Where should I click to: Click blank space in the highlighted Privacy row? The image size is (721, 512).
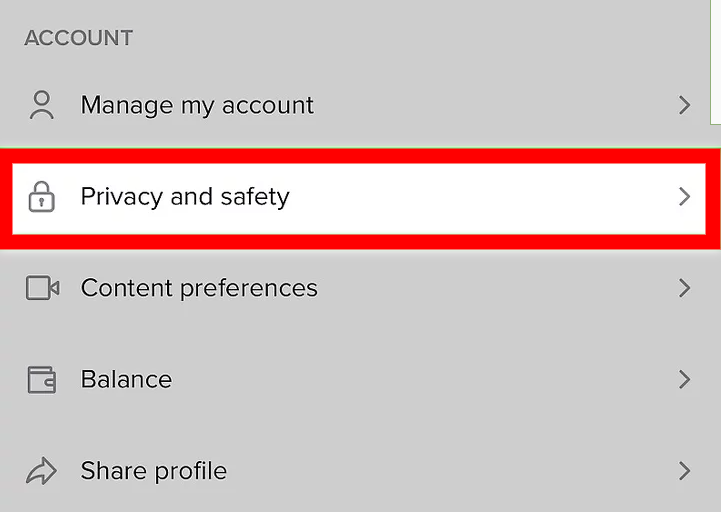480,197
